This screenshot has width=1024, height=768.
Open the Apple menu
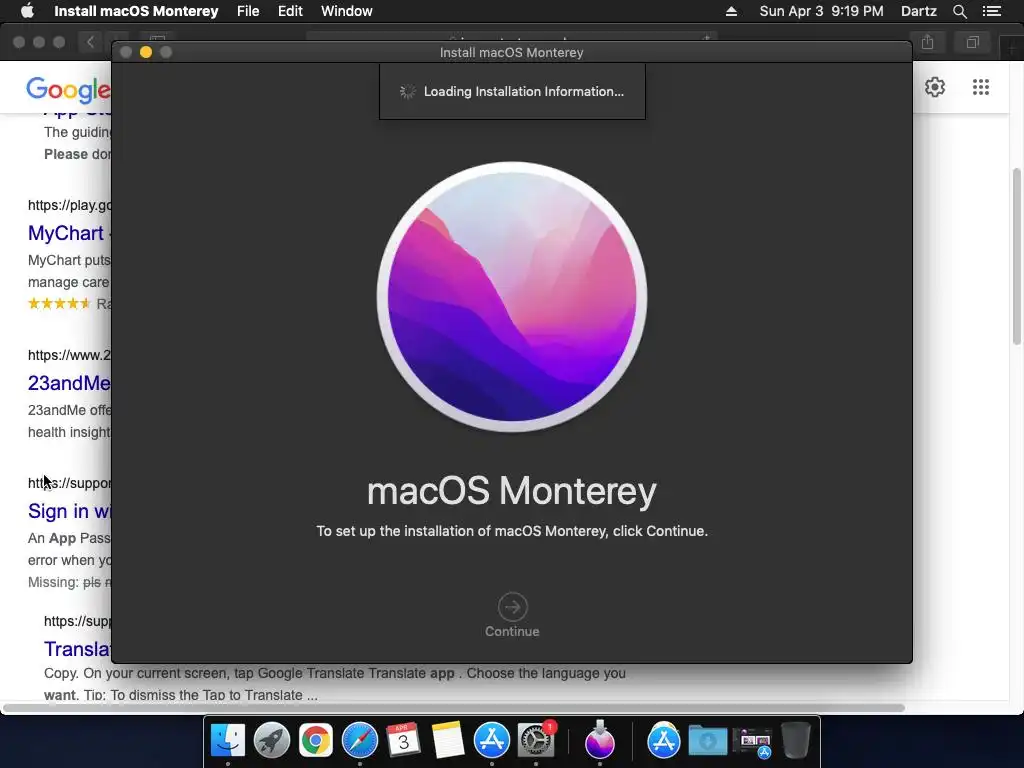point(27,11)
